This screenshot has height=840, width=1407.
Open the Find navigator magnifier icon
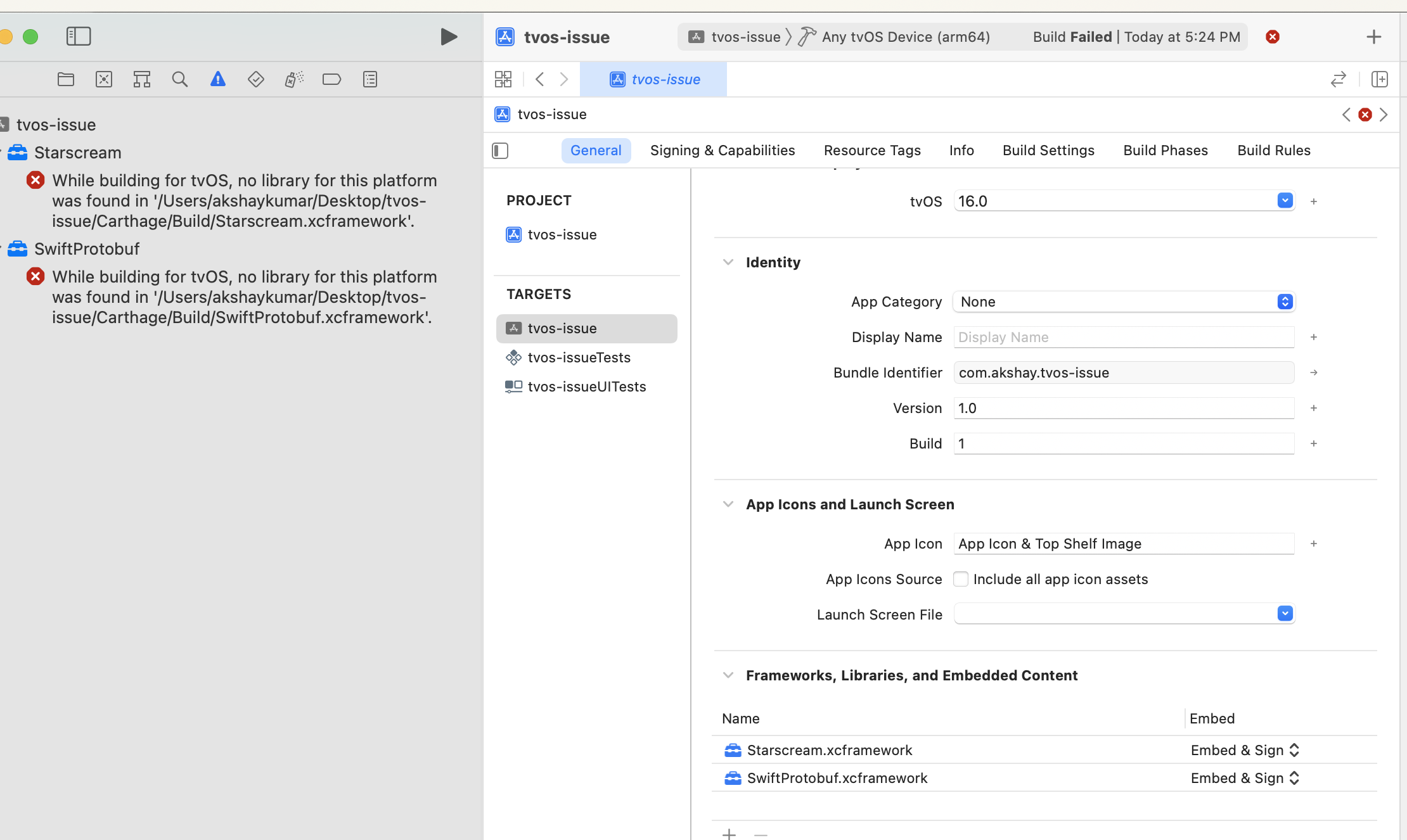tap(179, 79)
